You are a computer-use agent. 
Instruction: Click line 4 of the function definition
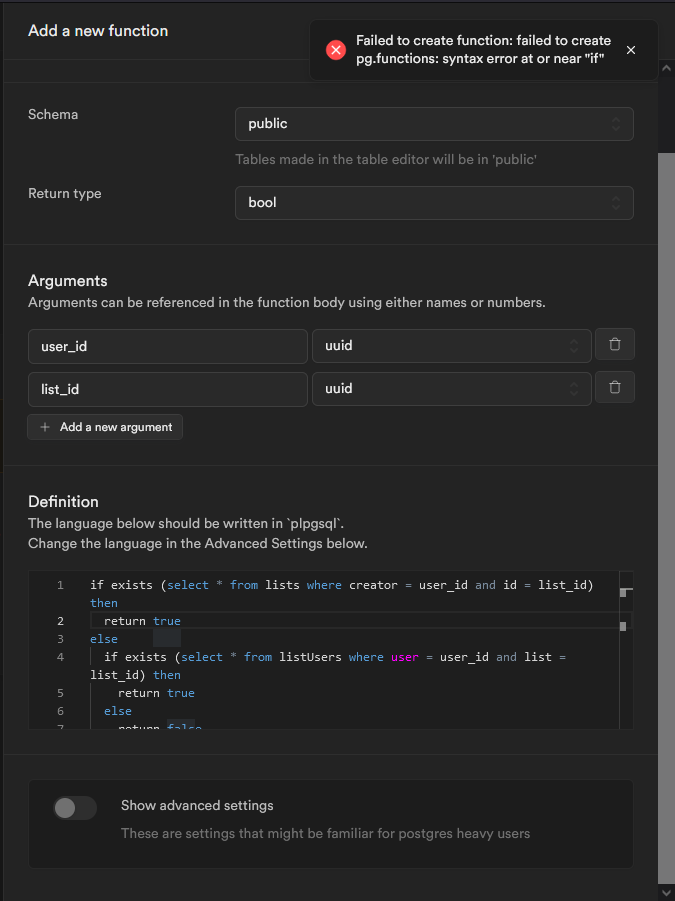(330, 657)
